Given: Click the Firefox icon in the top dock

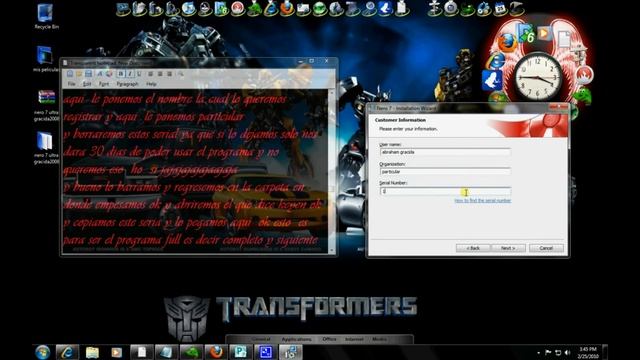Looking at the screenshot, I should (287, 9).
